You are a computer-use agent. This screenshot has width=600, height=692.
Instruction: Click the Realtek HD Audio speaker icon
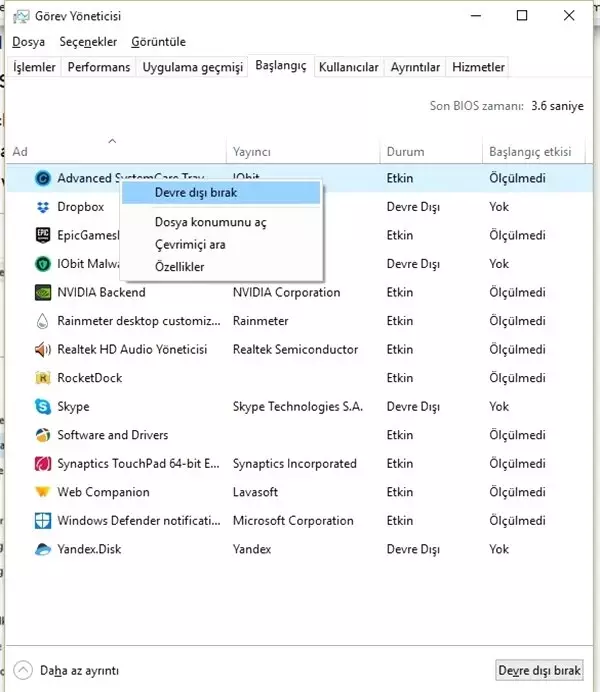pos(43,350)
